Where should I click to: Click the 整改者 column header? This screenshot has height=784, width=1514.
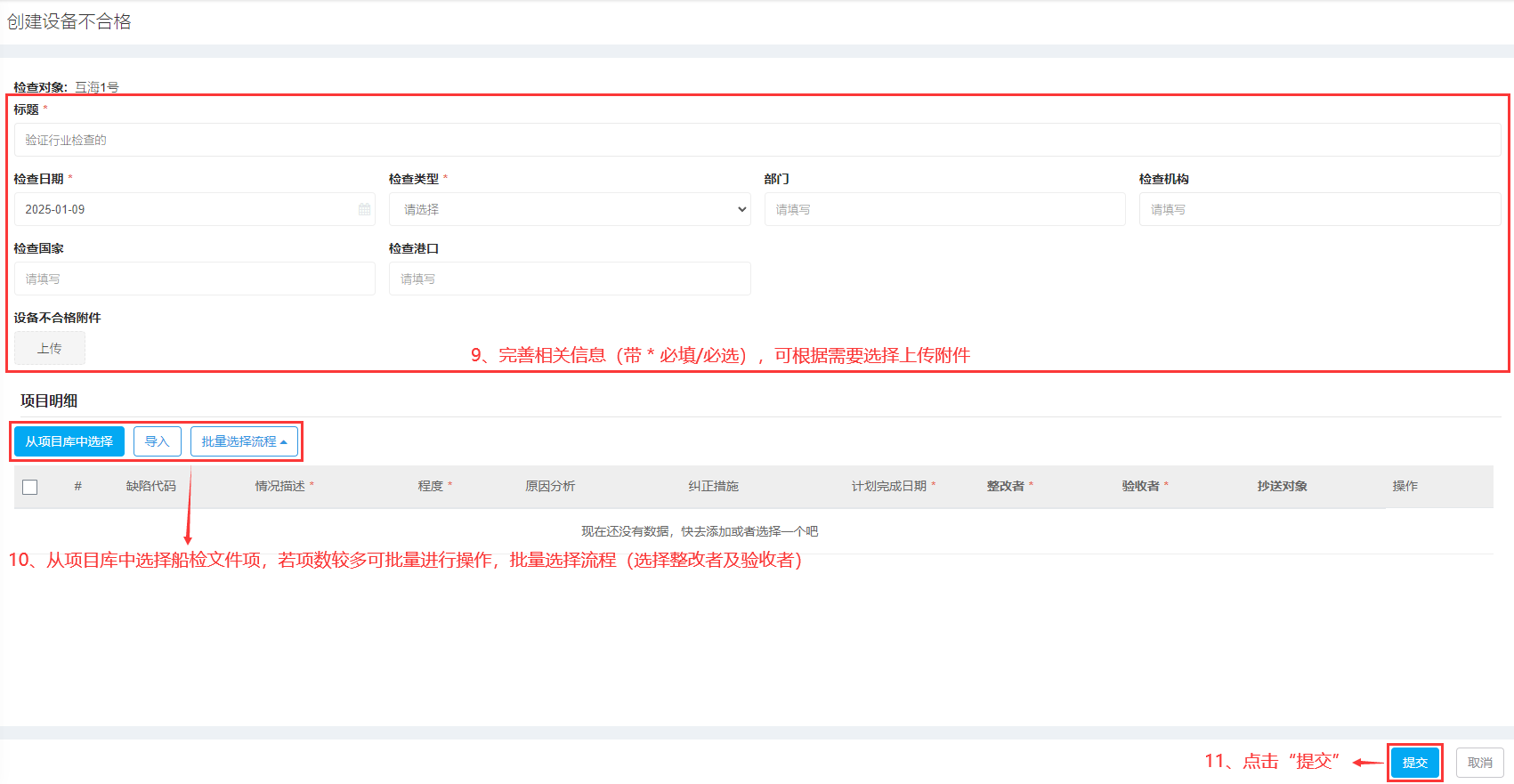point(1006,486)
